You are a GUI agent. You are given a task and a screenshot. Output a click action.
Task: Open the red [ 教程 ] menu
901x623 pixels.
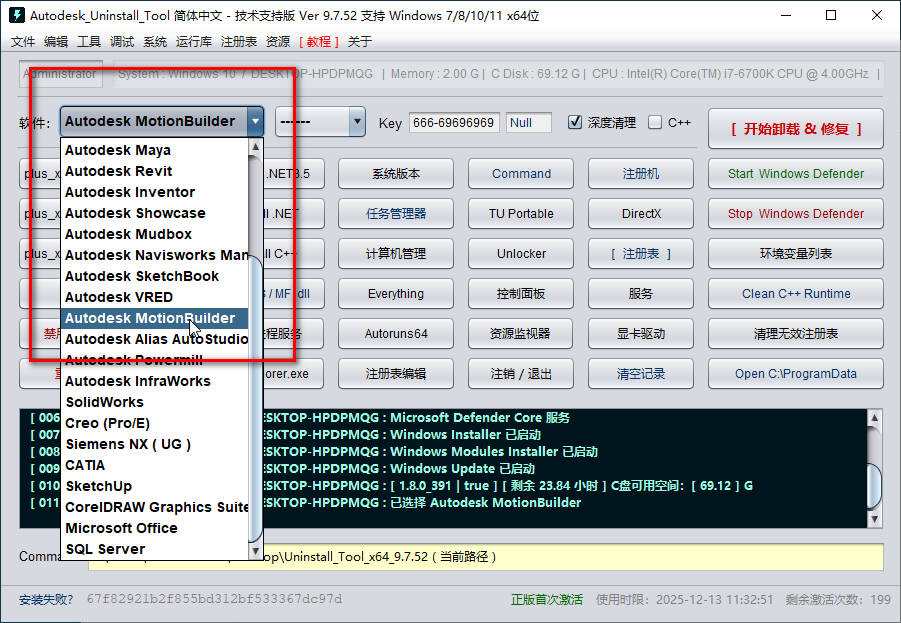pos(319,41)
